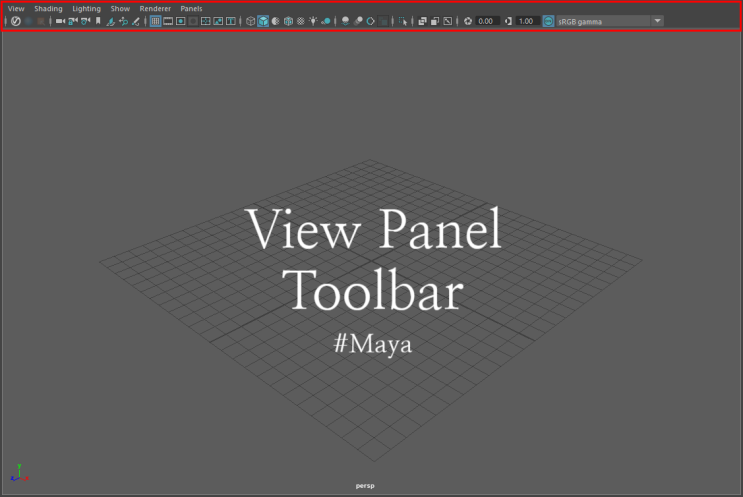Toggle the safe title display
The image size is (743, 497).
point(231,21)
